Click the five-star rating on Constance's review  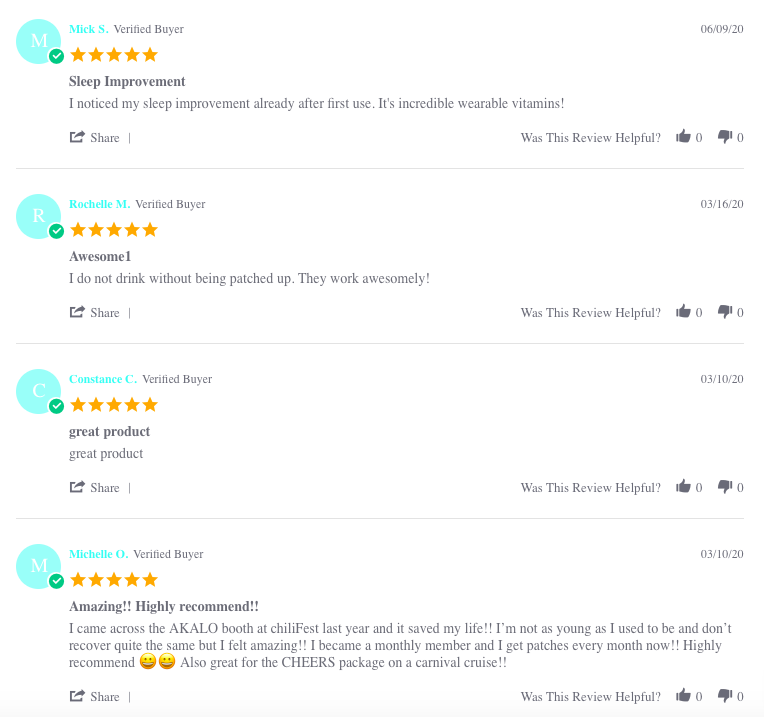point(113,405)
